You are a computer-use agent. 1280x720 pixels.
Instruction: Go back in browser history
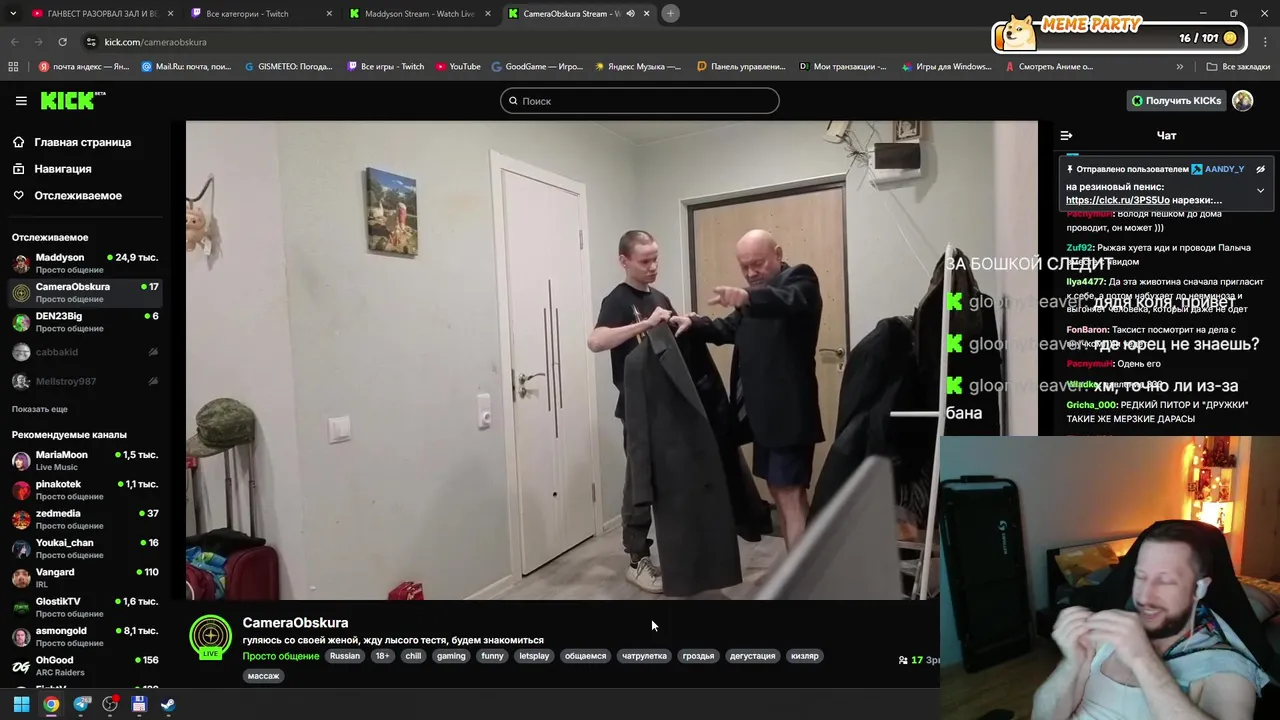point(14,42)
